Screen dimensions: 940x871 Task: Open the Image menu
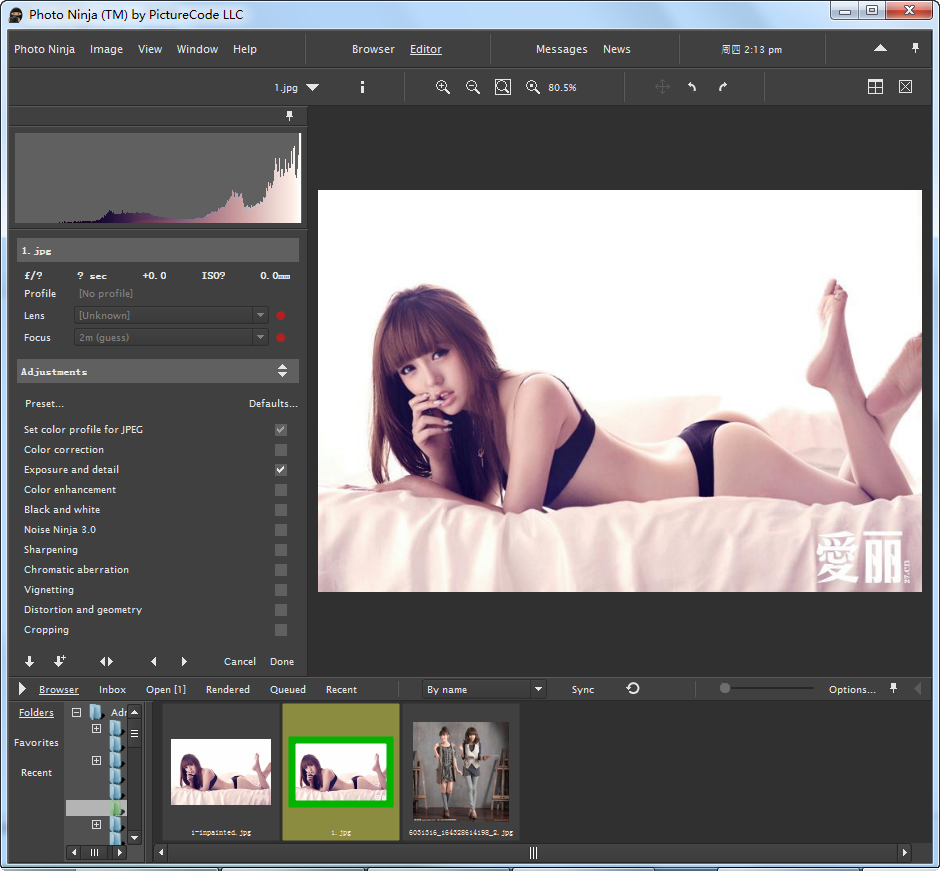(x=106, y=49)
